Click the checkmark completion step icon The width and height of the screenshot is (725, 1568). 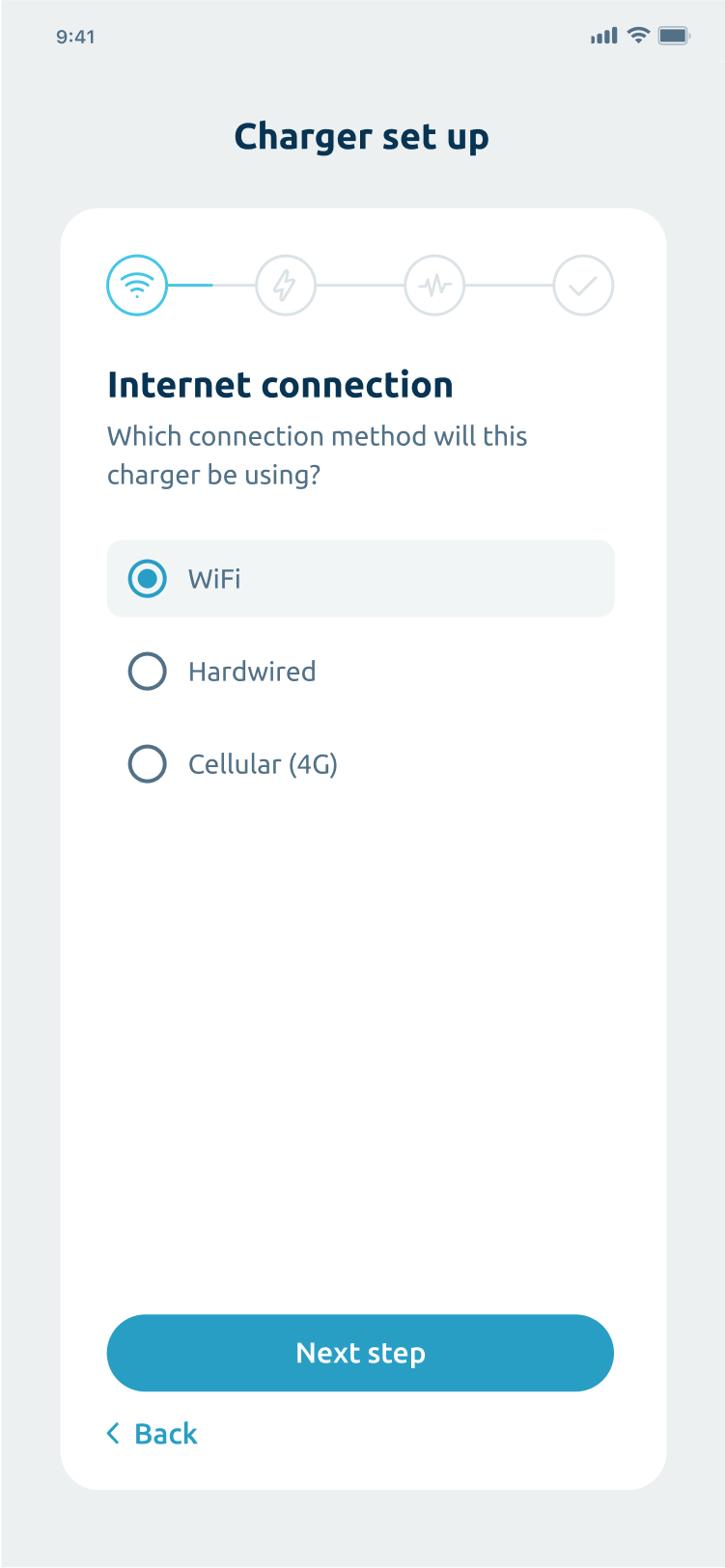583,286
